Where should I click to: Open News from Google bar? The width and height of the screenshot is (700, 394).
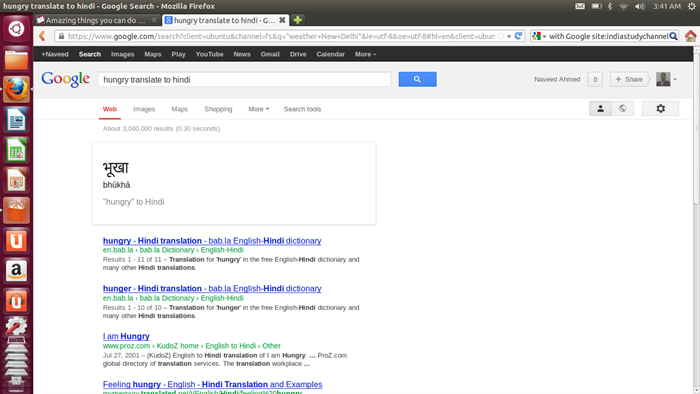click(242, 54)
